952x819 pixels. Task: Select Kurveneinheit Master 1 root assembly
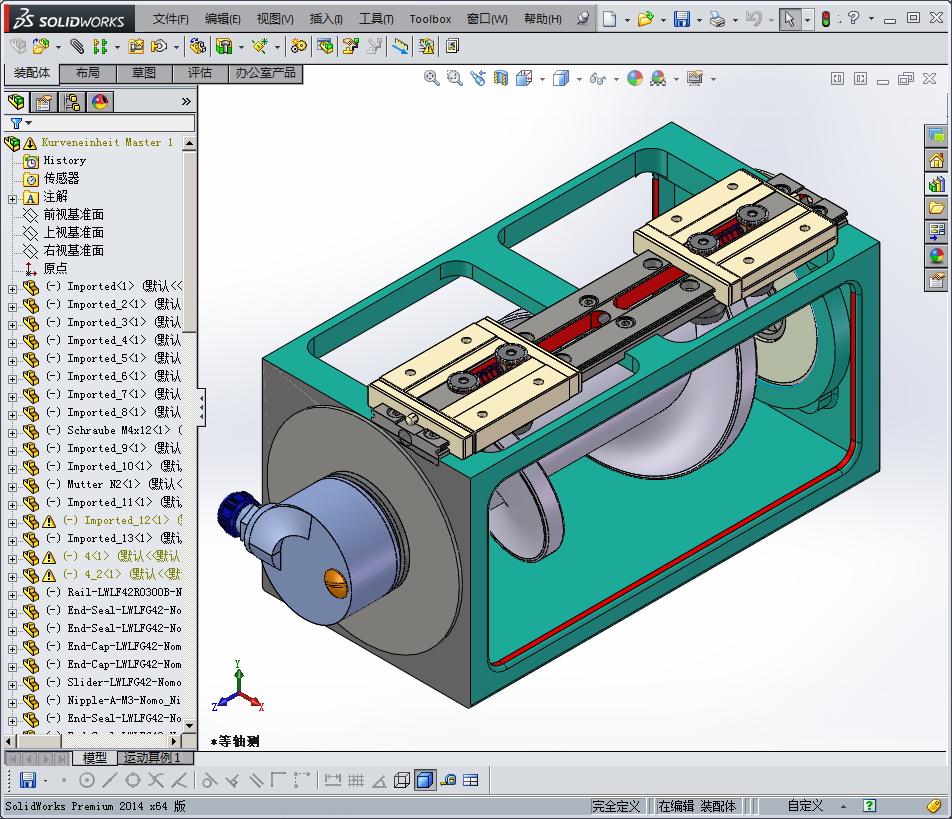pyautogui.click(x=107, y=143)
